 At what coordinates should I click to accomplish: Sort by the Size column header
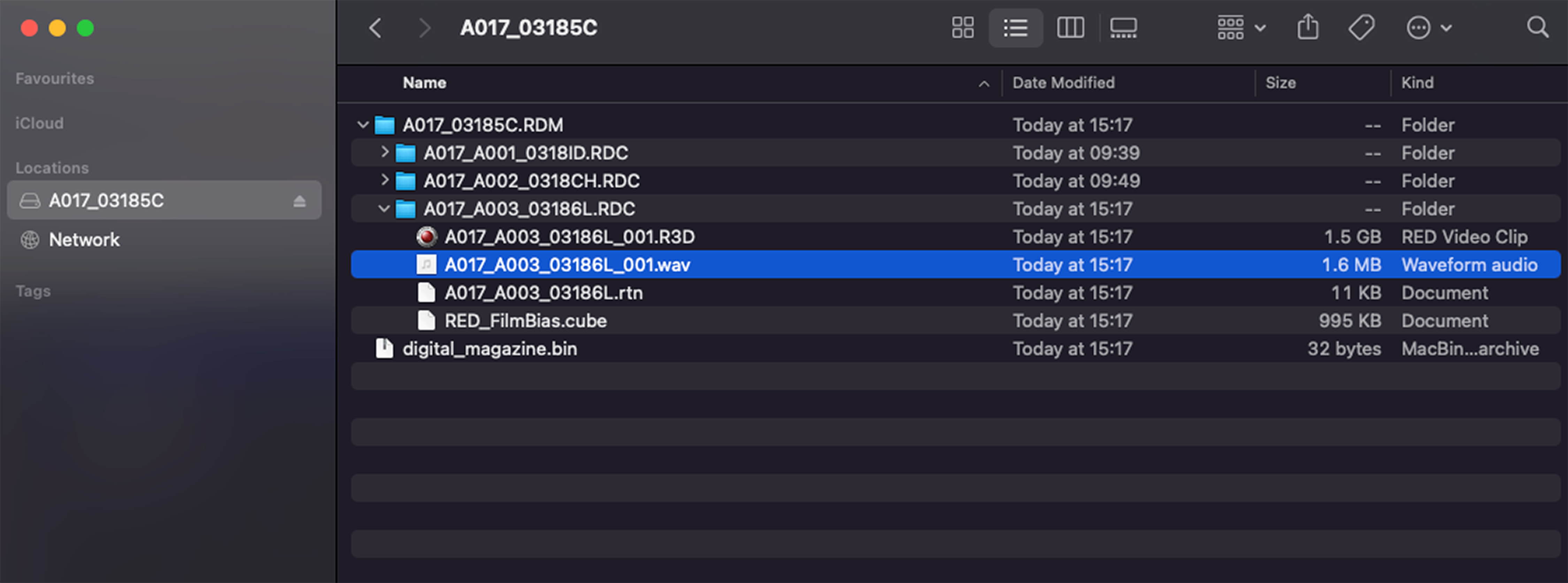(x=1280, y=83)
